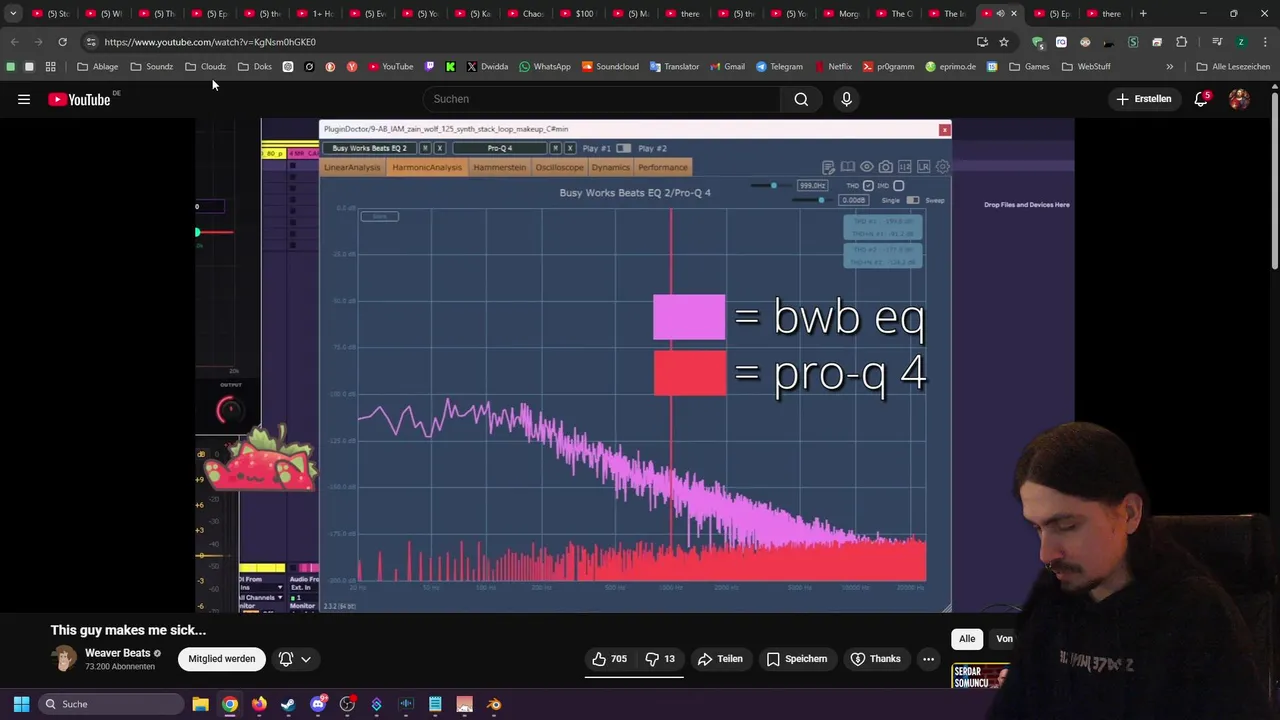Open Chrome extensions puzzle icon
1280x720 pixels.
tap(1182, 42)
